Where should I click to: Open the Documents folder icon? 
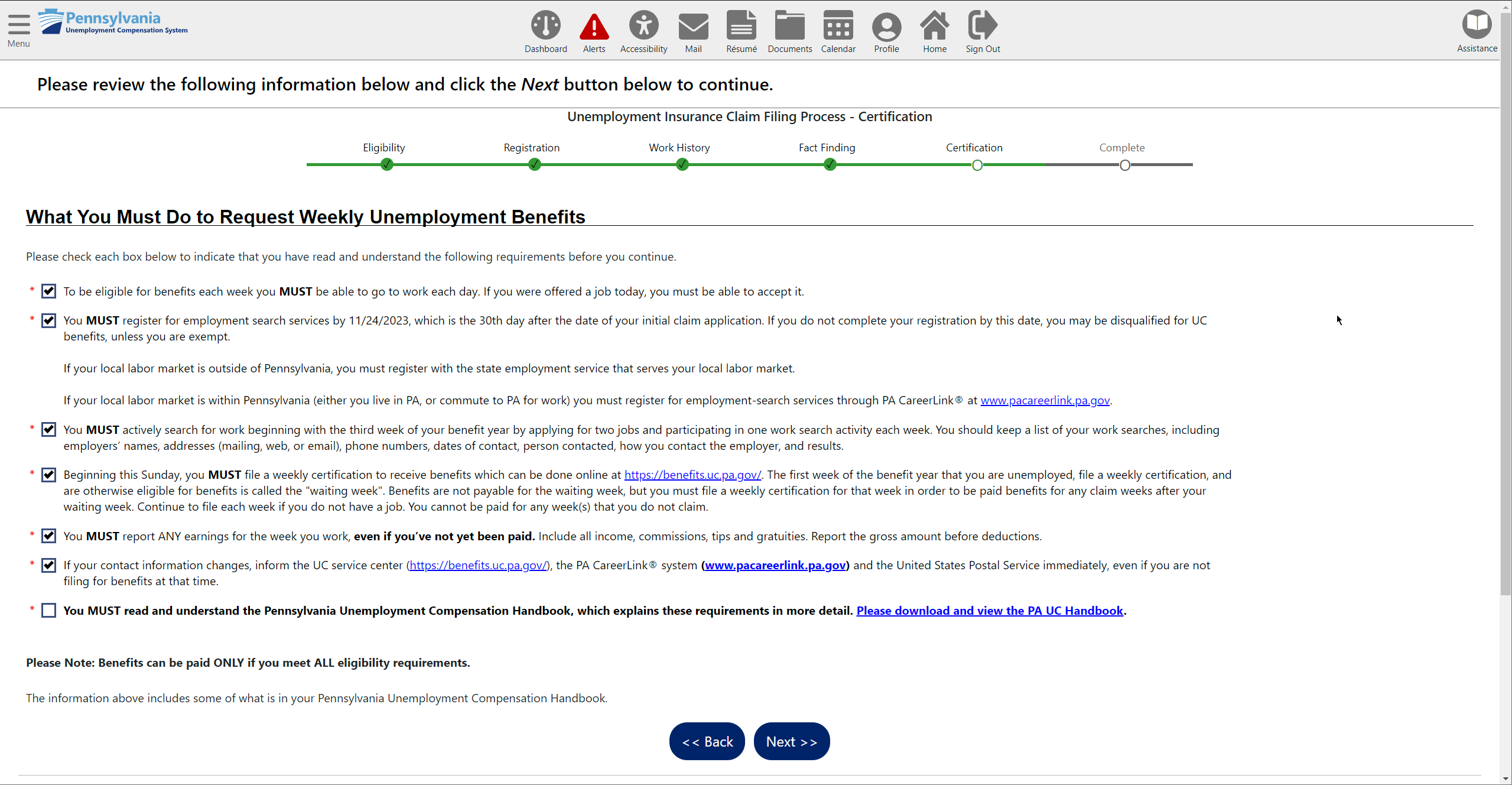[789, 26]
